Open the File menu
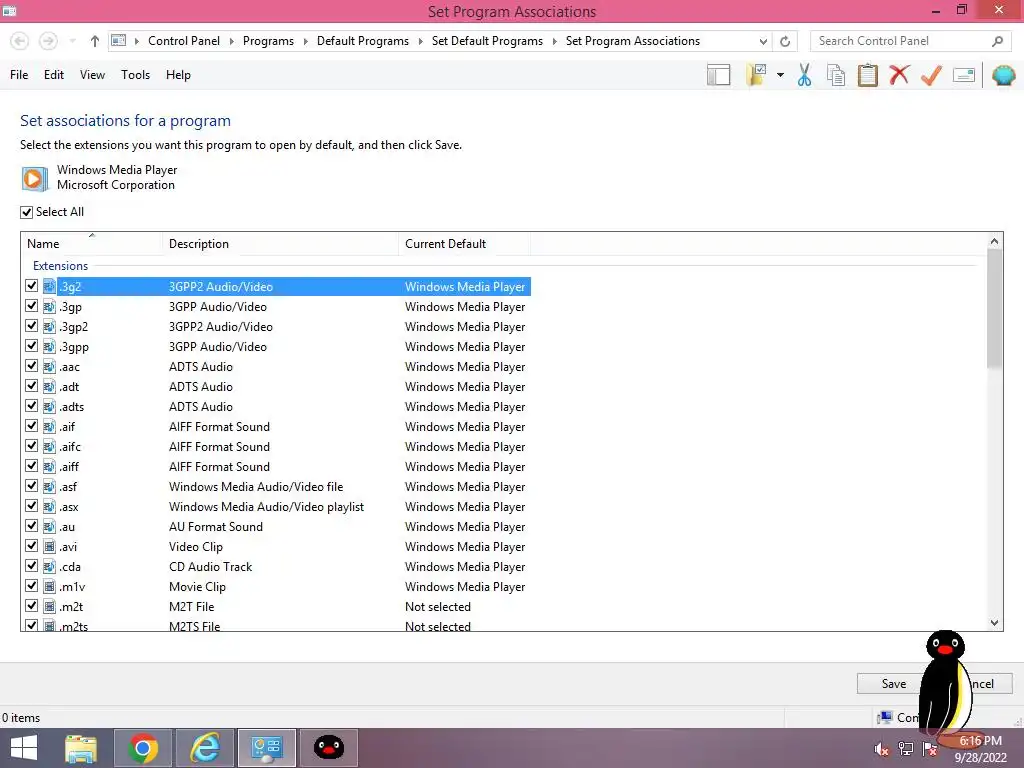Screen dimensions: 1024x768 (x=19, y=75)
